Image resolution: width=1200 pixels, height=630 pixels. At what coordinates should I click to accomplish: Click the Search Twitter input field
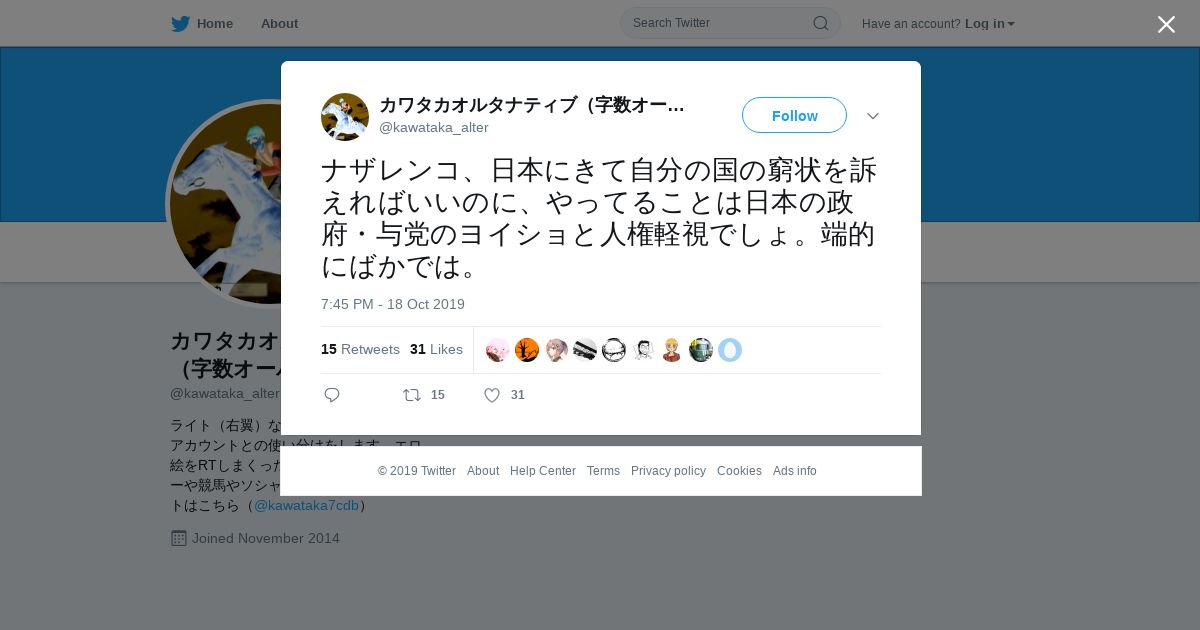(x=720, y=23)
